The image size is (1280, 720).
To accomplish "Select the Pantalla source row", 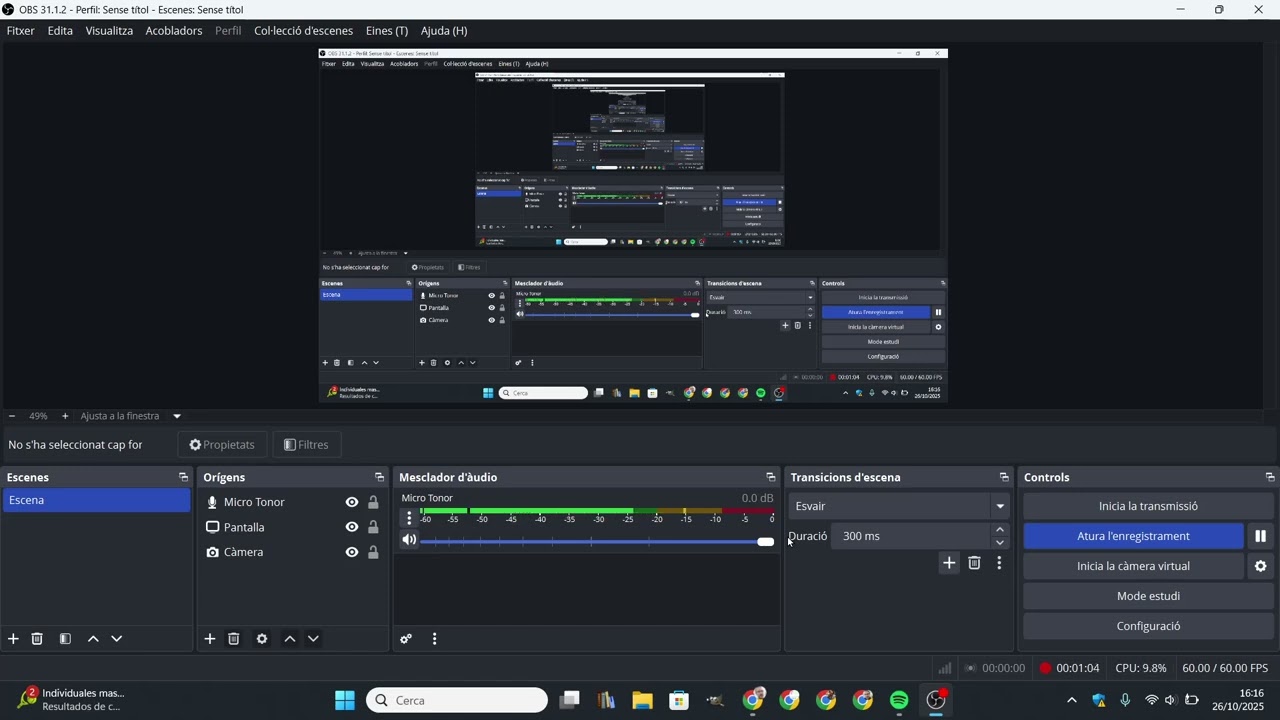I will point(291,527).
